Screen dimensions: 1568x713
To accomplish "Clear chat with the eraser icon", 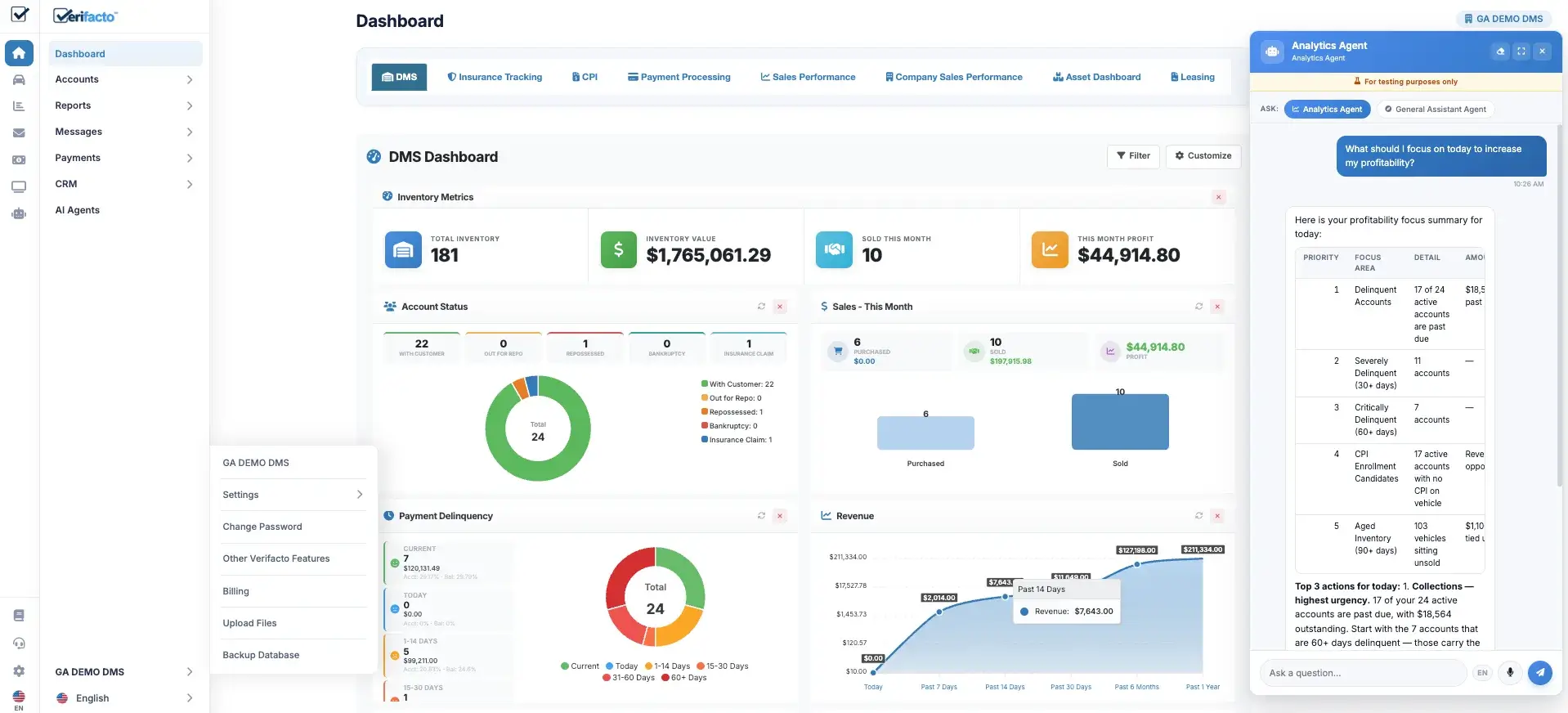I will [x=1500, y=51].
